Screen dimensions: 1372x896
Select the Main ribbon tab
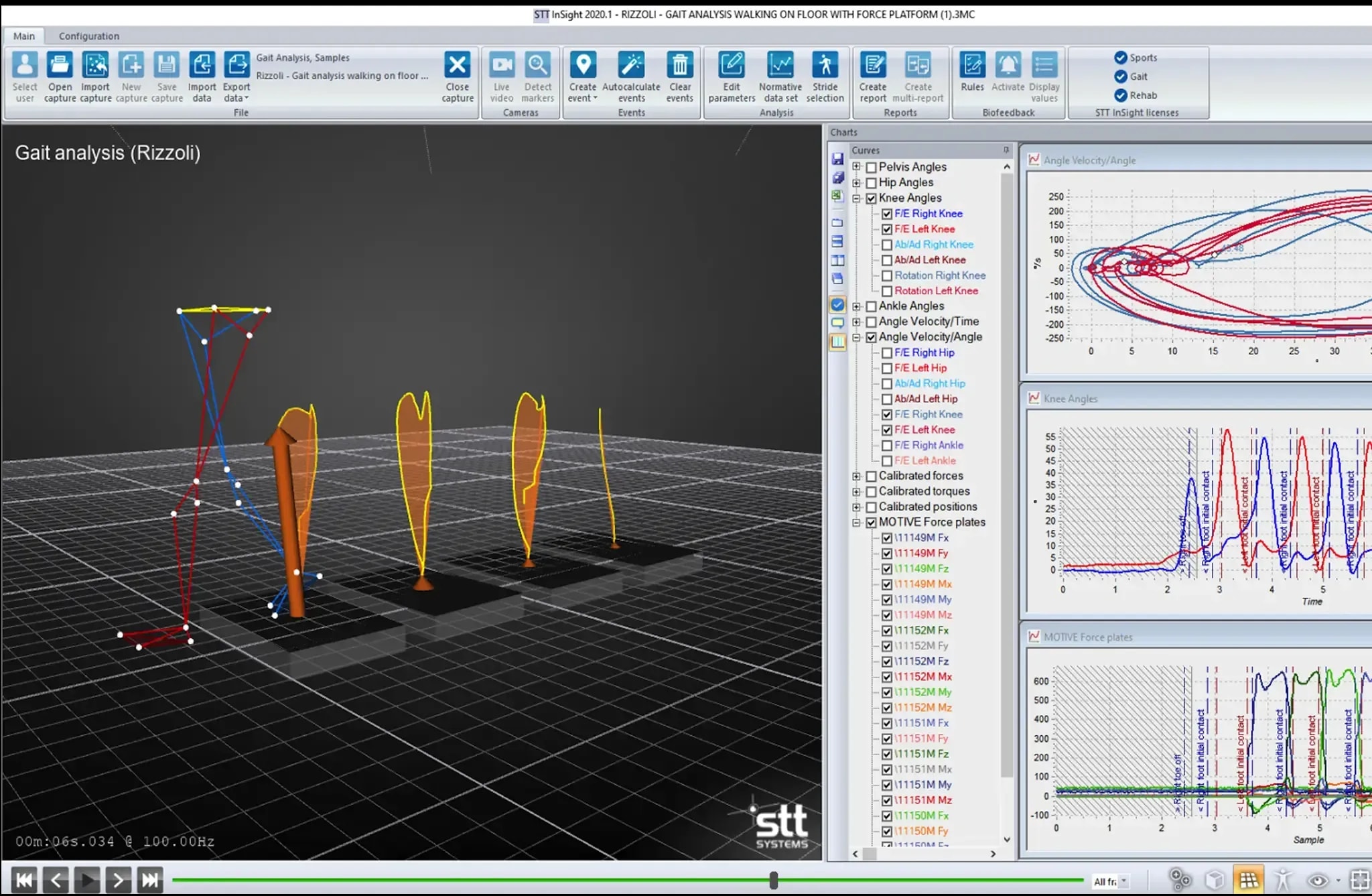(x=24, y=36)
